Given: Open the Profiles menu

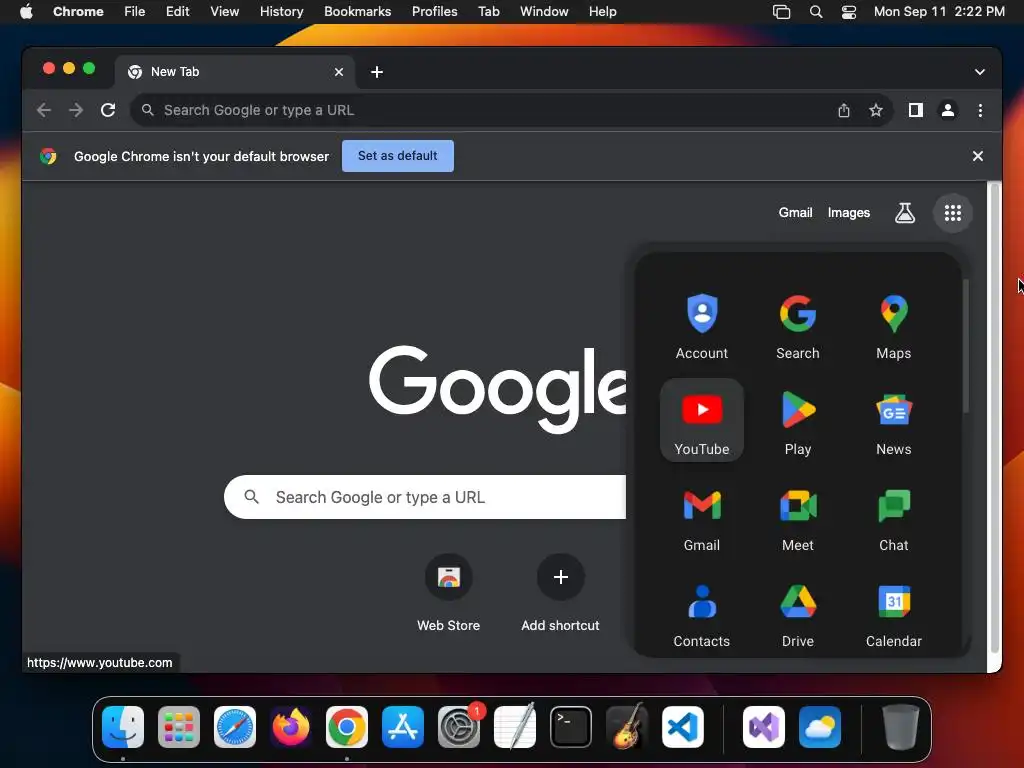Looking at the screenshot, I should (x=434, y=12).
